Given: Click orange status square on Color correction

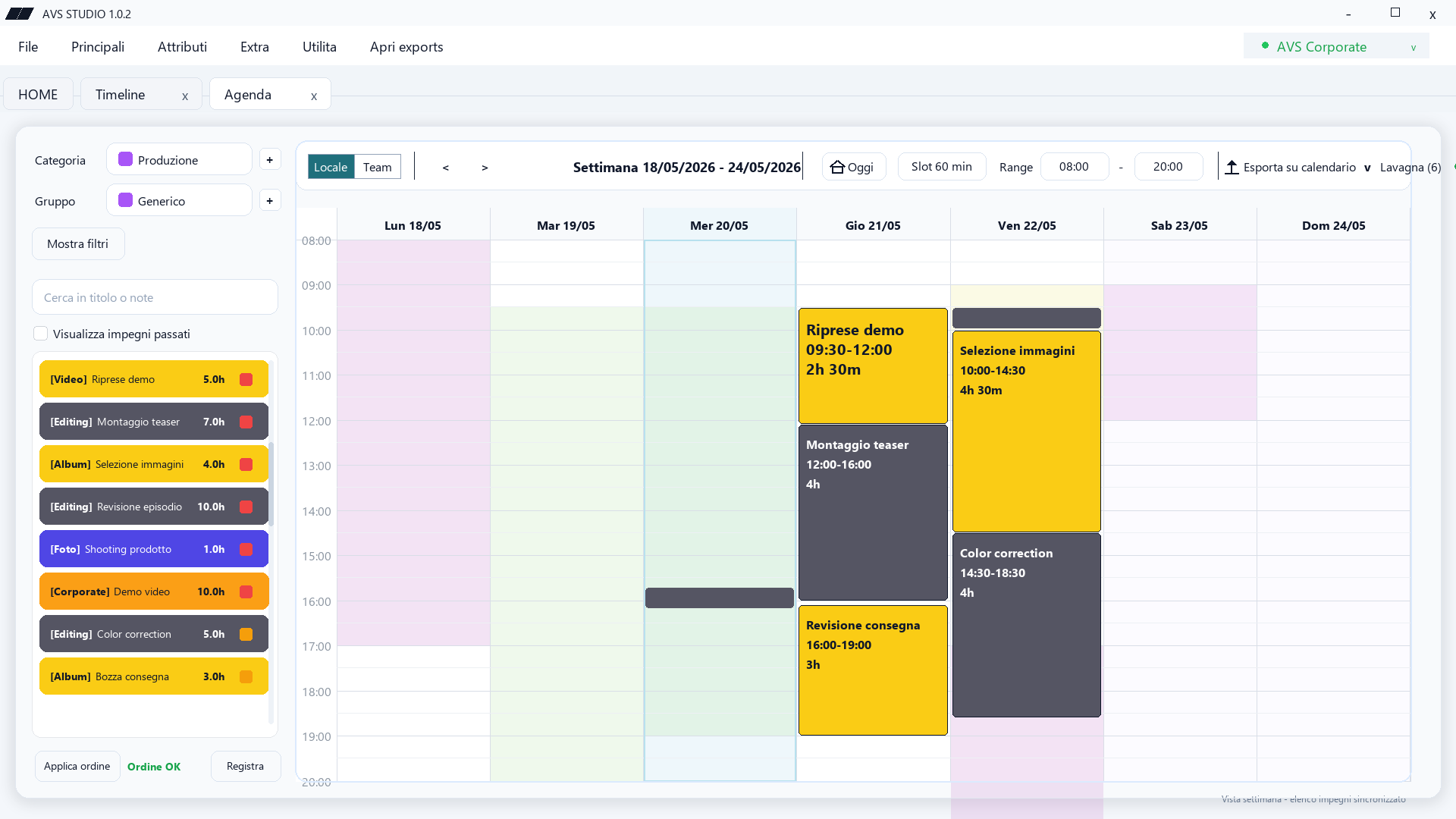Looking at the screenshot, I should (246, 634).
